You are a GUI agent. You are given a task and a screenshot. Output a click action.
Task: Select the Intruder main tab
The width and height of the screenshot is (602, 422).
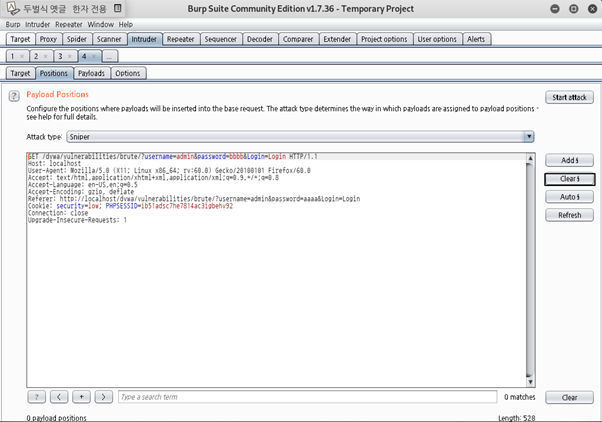pyautogui.click(x=144, y=39)
